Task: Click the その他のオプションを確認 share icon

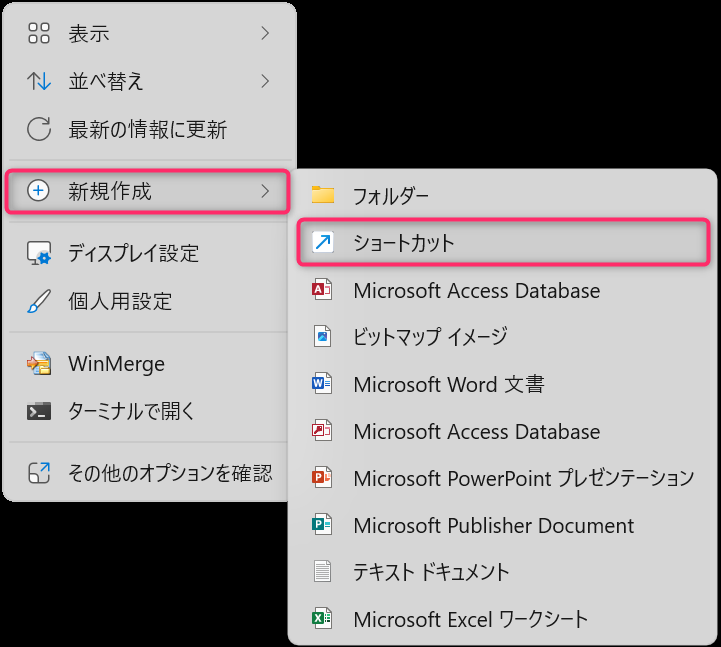Action: tap(39, 473)
